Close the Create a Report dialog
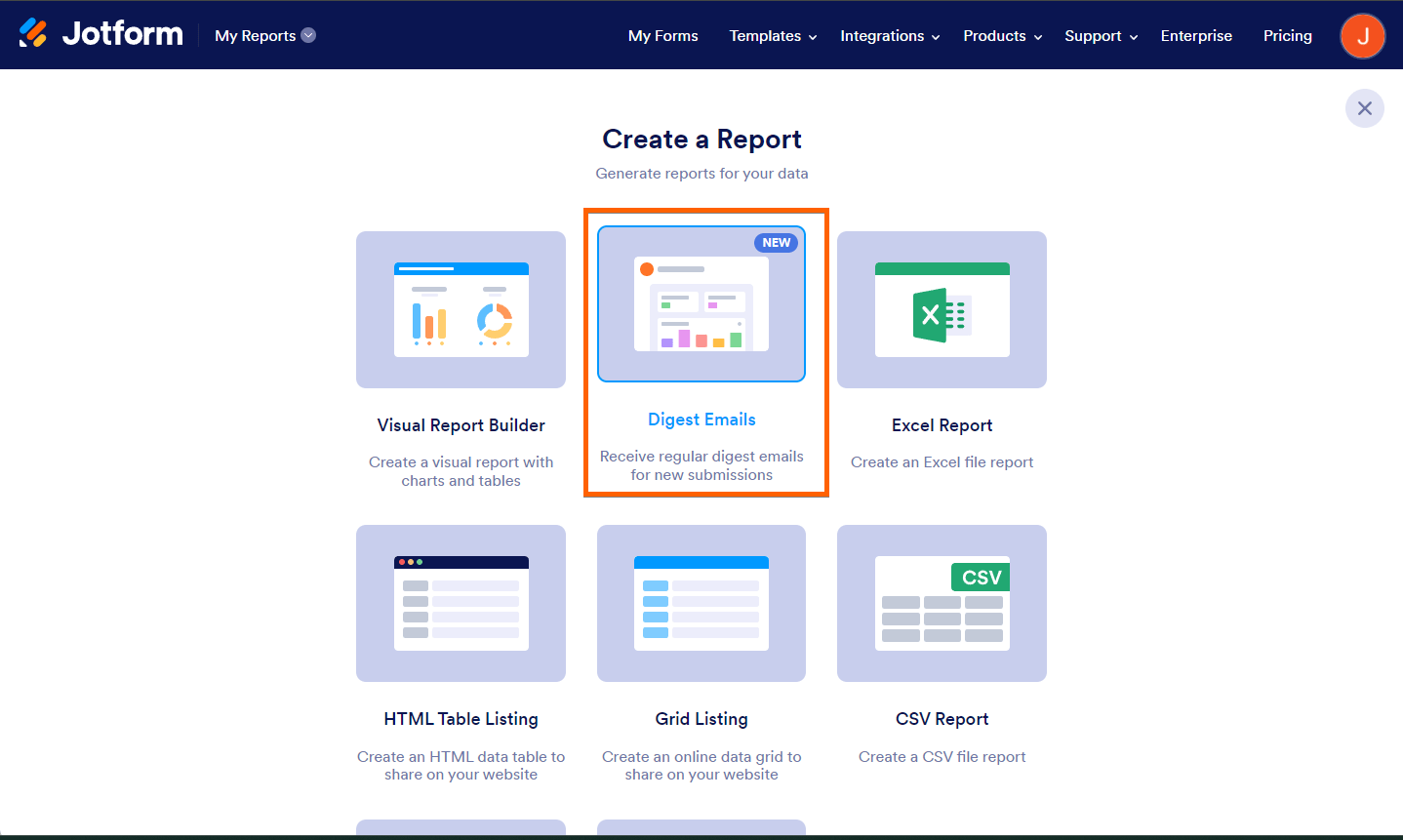1403x840 pixels. [x=1365, y=108]
